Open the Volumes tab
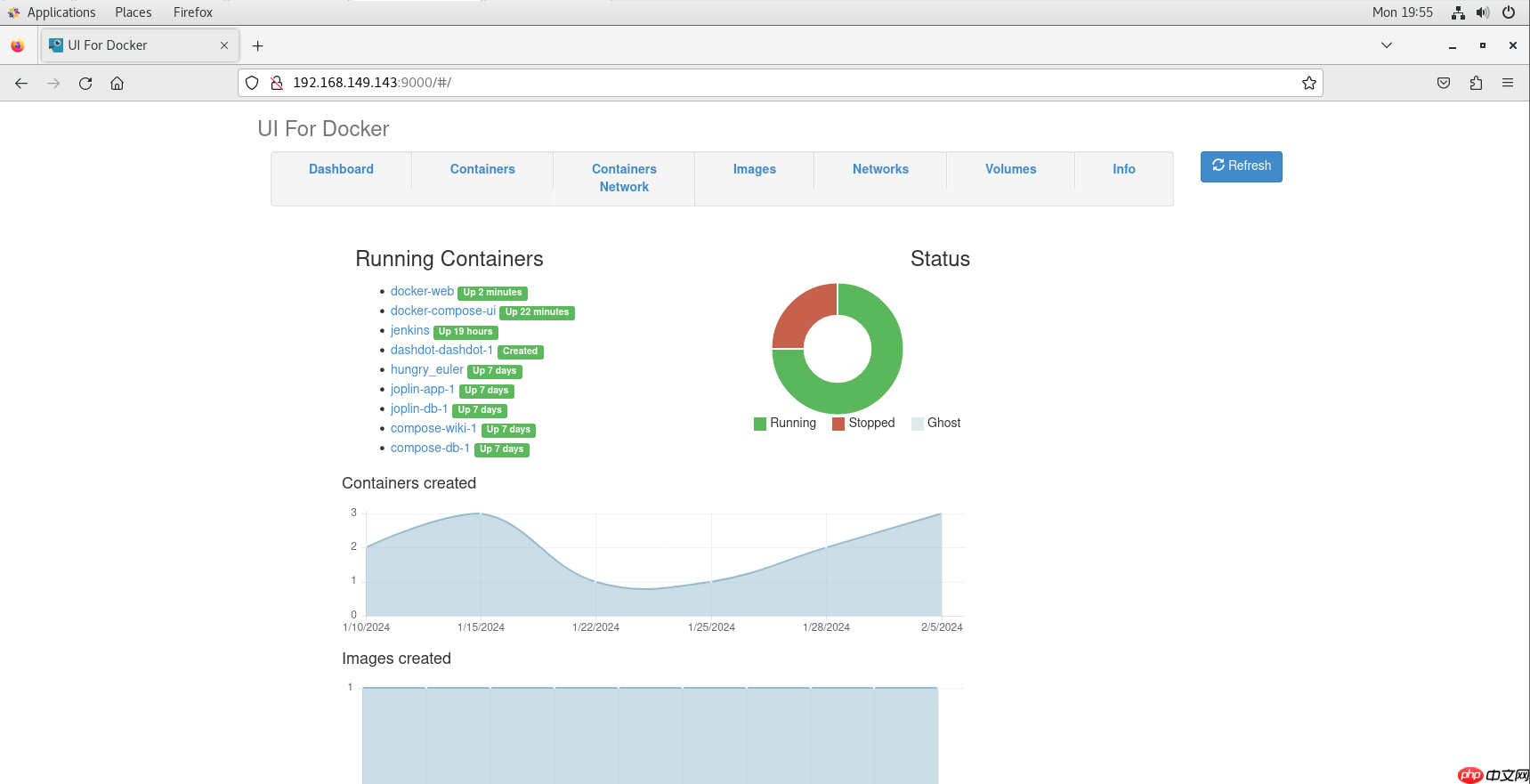The image size is (1530, 784). pos(1011,169)
